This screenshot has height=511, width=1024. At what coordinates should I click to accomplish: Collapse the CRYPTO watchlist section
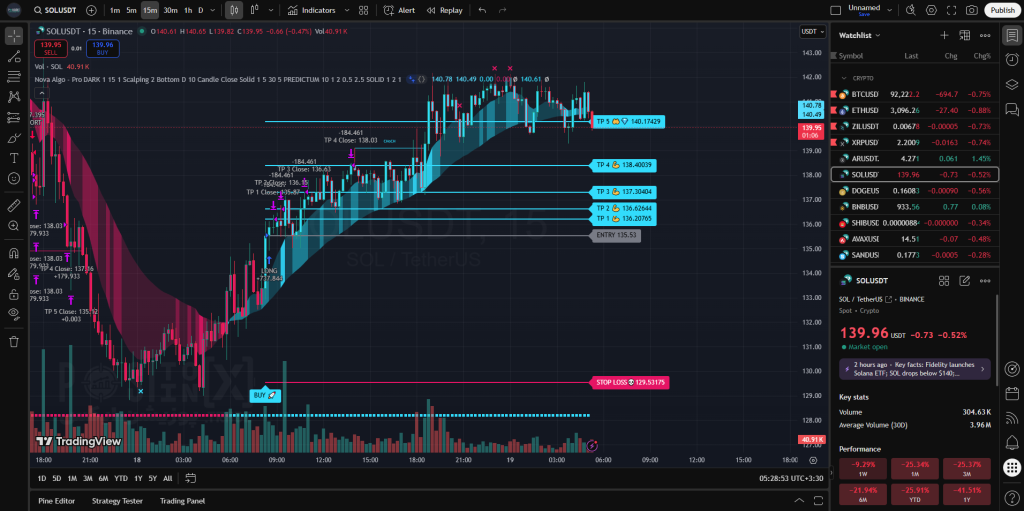click(x=843, y=78)
